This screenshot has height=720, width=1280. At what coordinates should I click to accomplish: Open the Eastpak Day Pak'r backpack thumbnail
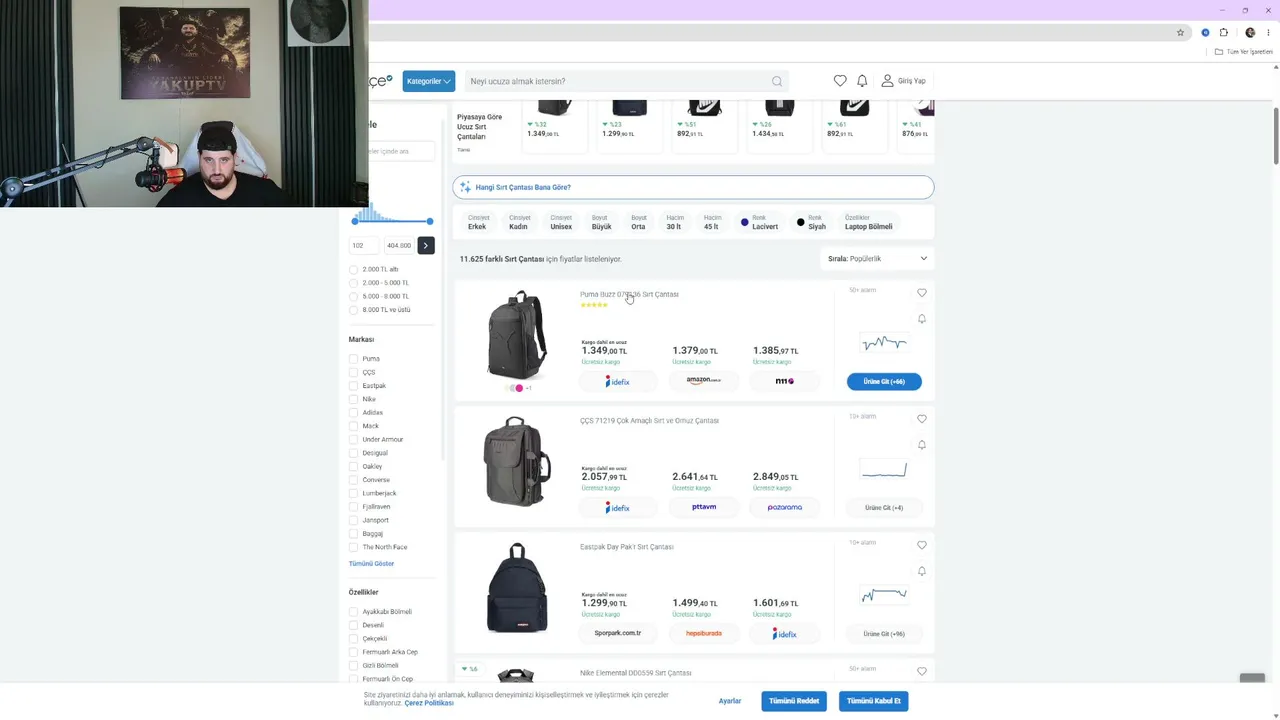point(517,588)
